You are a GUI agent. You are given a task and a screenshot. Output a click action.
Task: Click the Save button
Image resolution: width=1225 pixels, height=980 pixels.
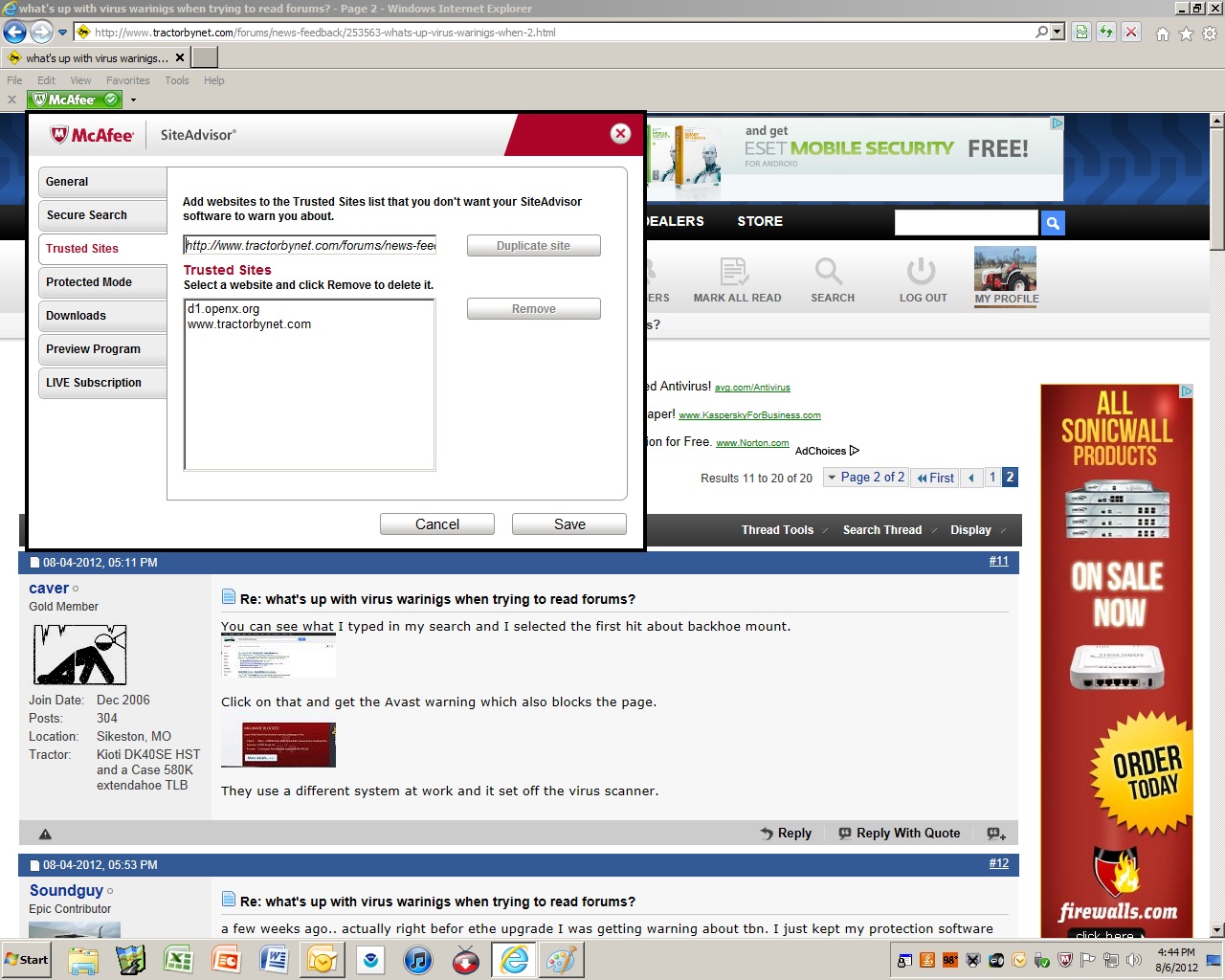[569, 524]
